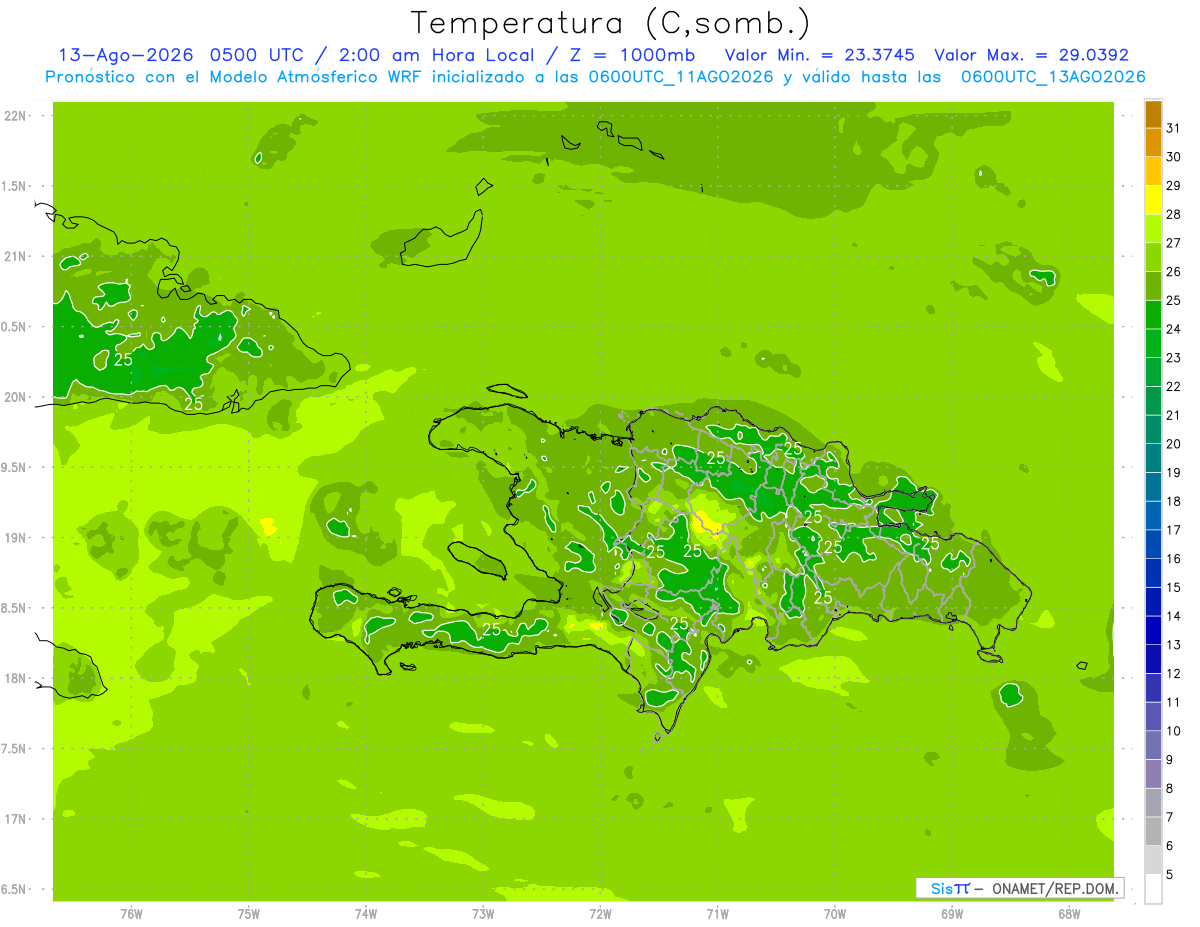This screenshot has height=927, width=1200.
Task: Select the legend swatch between 27 and 28
Action: tap(1153, 229)
